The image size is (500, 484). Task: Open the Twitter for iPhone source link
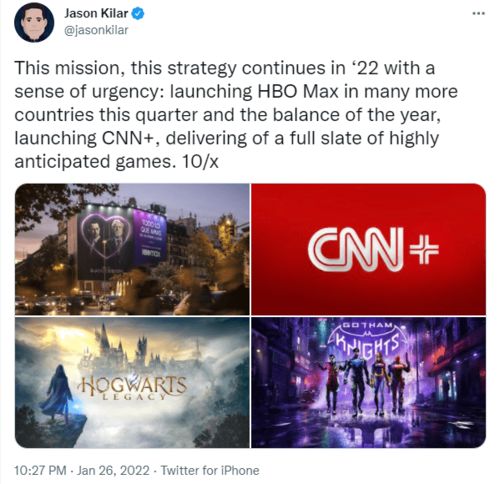tap(210, 470)
